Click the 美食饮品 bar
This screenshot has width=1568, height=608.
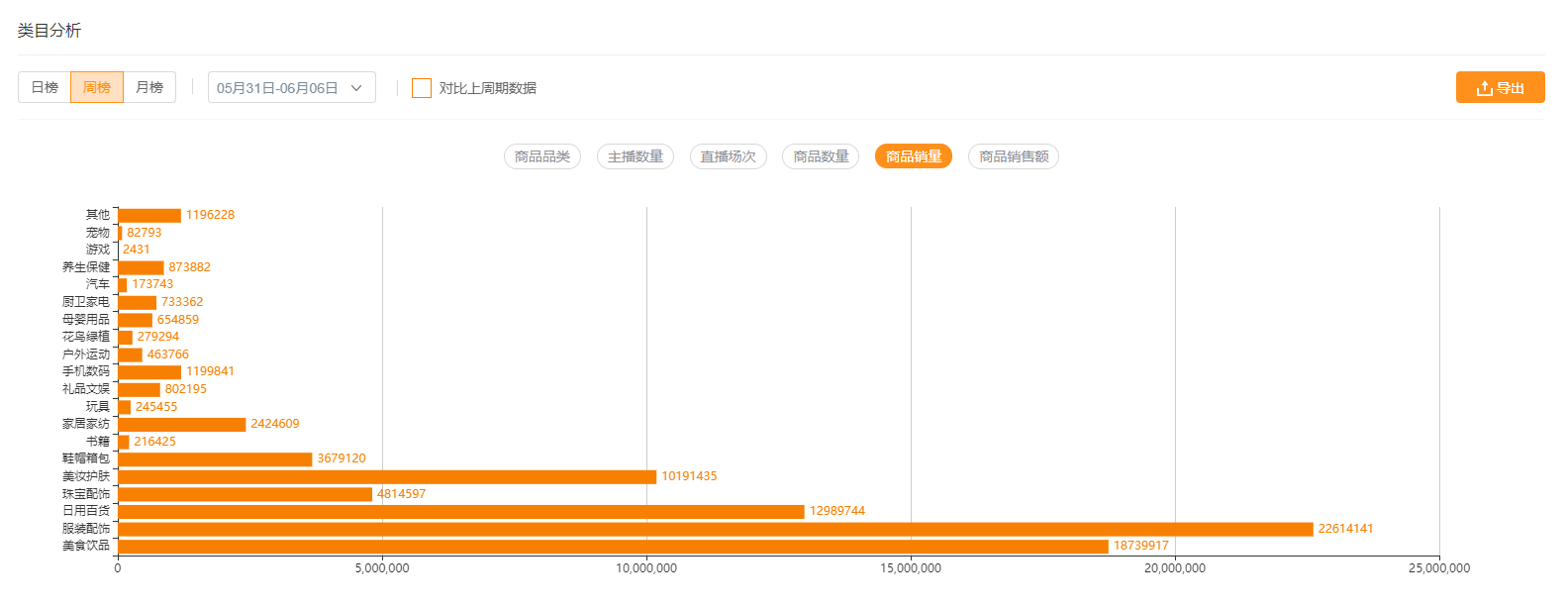tap(613, 547)
